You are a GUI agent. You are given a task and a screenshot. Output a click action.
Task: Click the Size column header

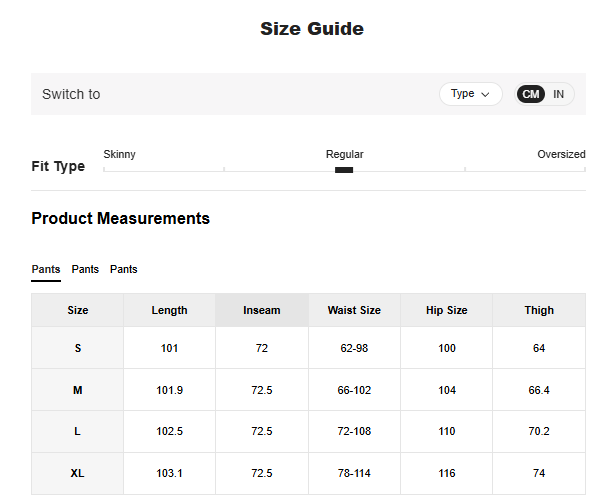click(x=78, y=310)
